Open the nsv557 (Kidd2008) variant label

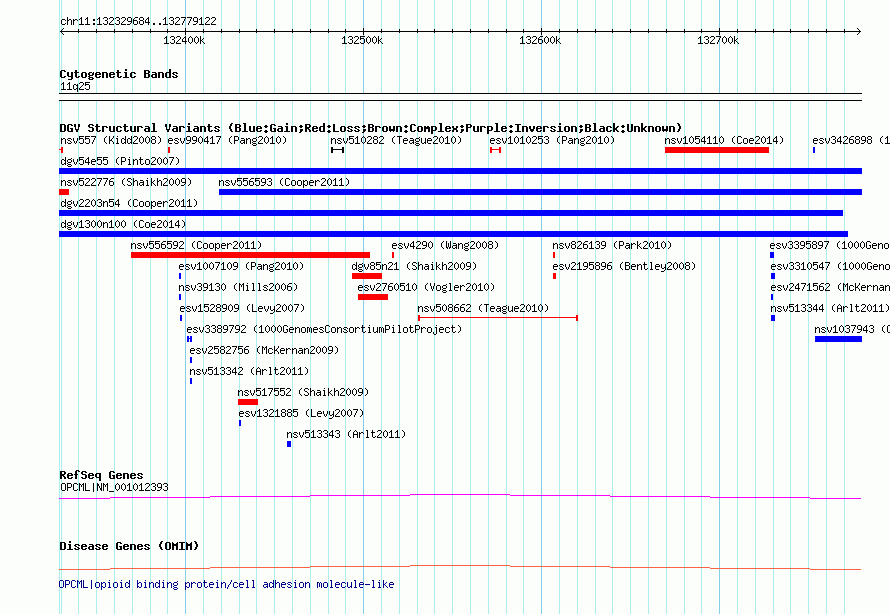111,140
